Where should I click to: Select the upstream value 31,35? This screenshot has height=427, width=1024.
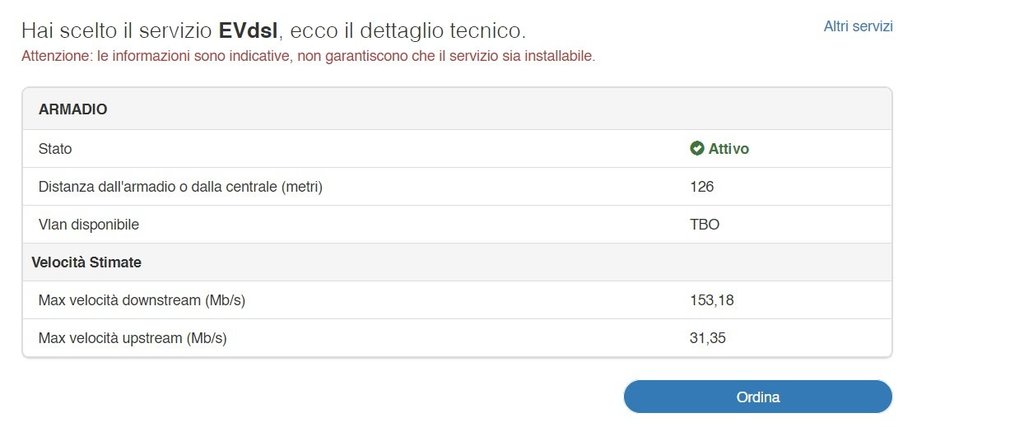pyautogui.click(x=708, y=339)
